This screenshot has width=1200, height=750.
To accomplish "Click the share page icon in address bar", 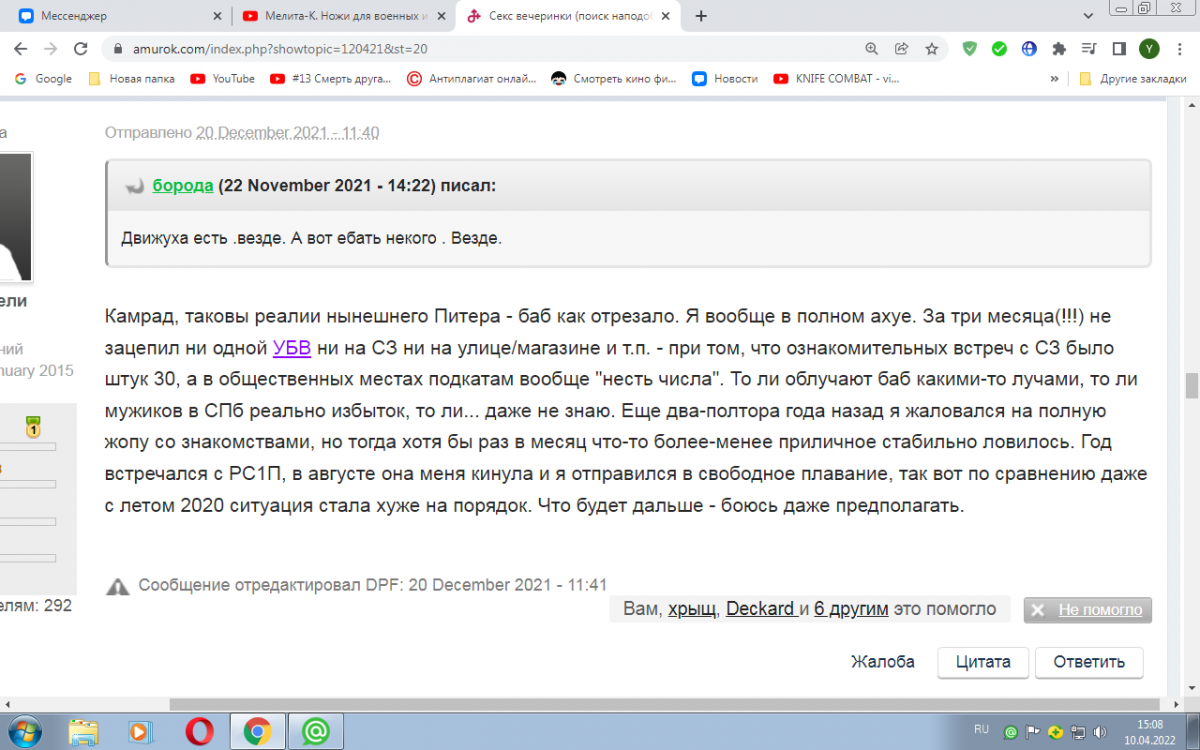I will (x=901, y=48).
